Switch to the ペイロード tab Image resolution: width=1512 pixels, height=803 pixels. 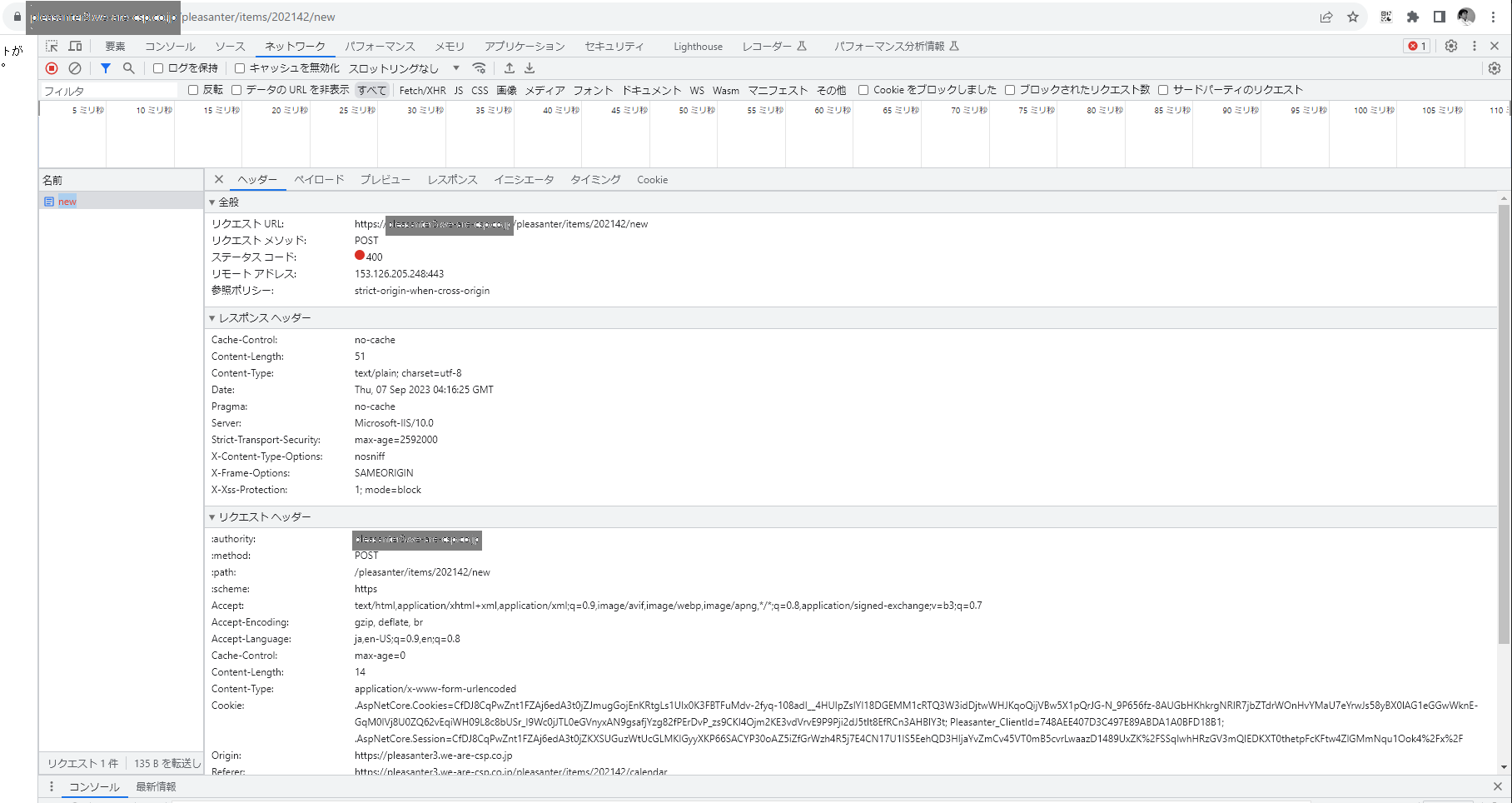320,179
